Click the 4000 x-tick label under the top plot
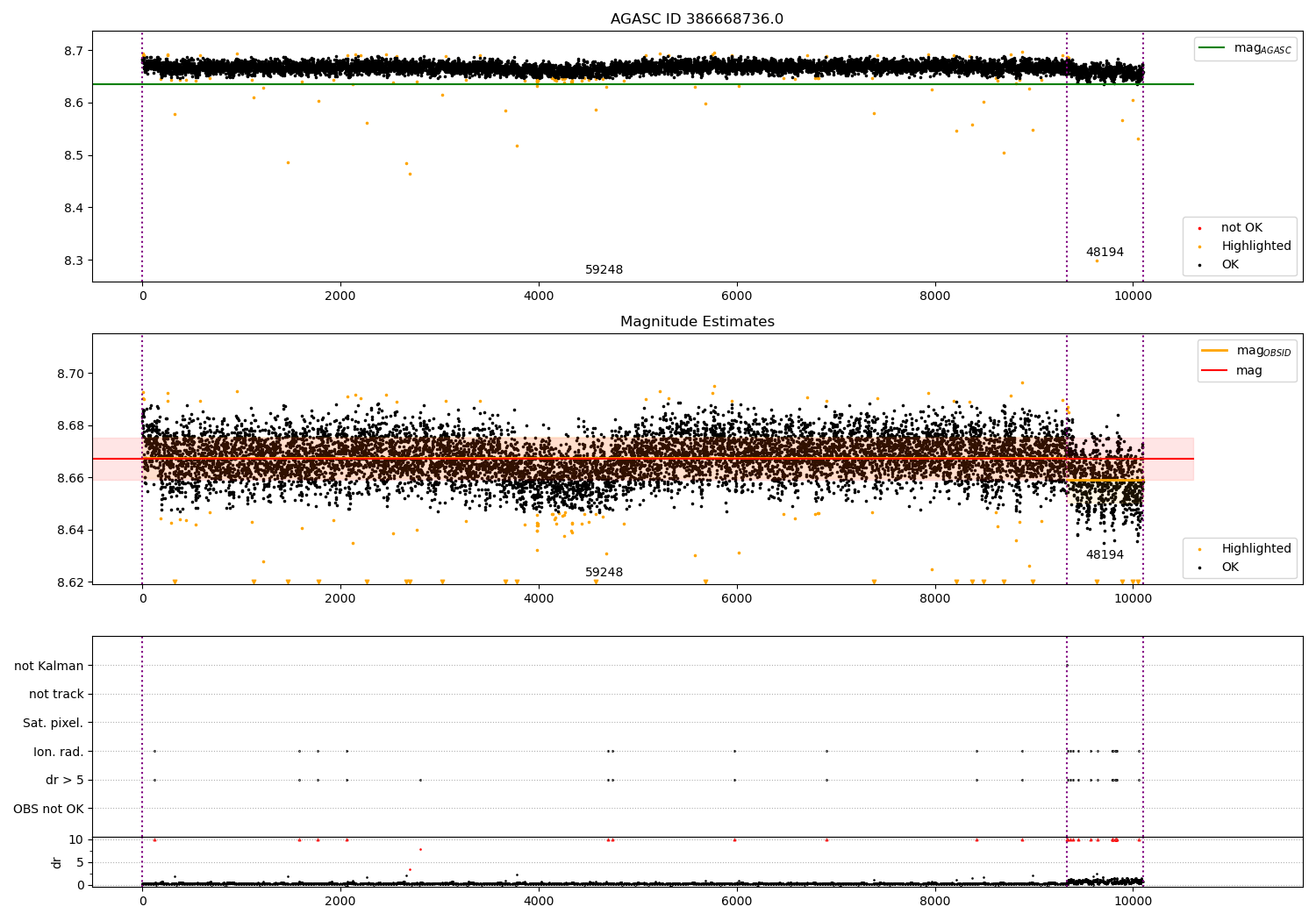This screenshot has width=1316, height=921. 539,296
